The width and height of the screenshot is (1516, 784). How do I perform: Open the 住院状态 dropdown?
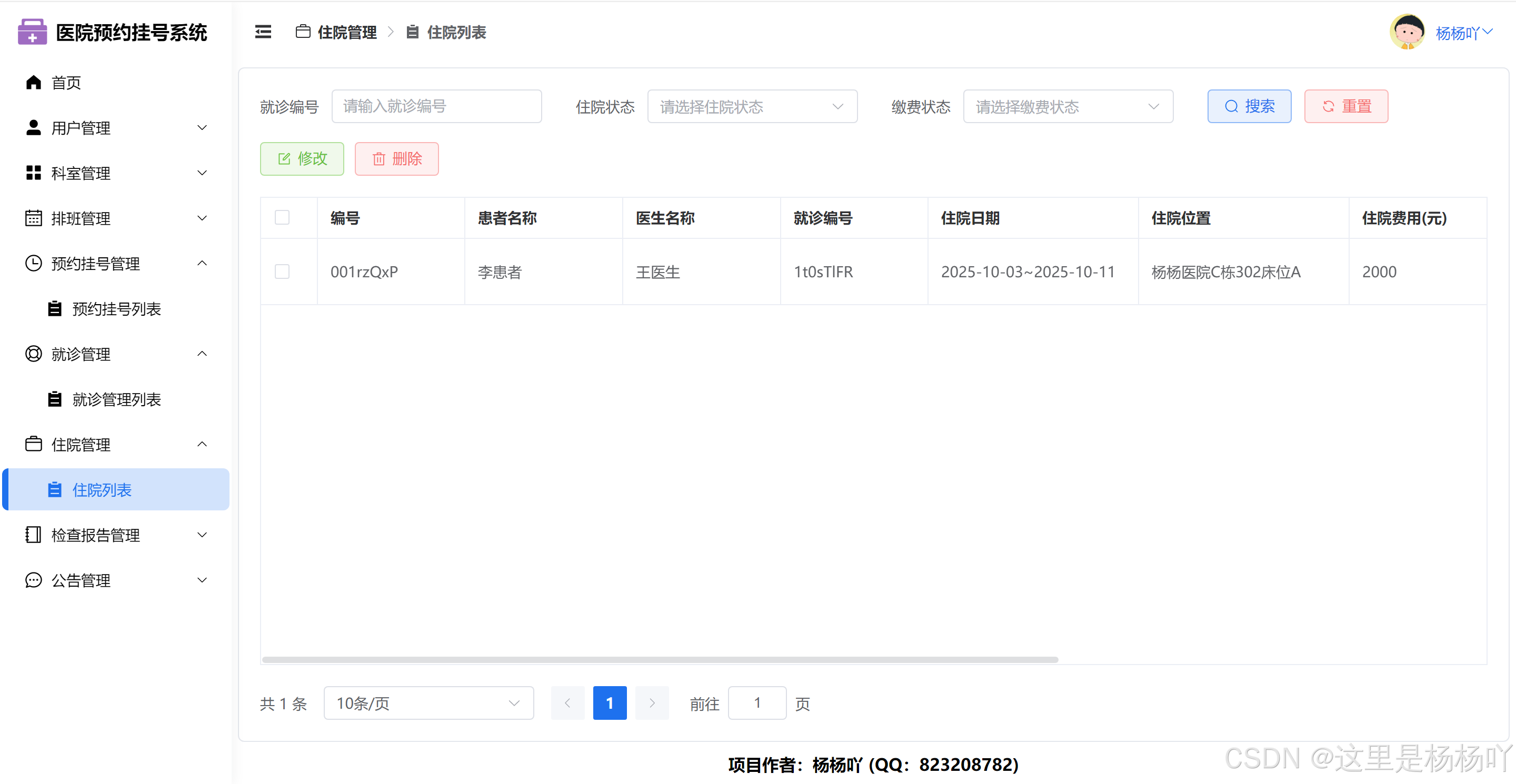[x=752, y=106]
